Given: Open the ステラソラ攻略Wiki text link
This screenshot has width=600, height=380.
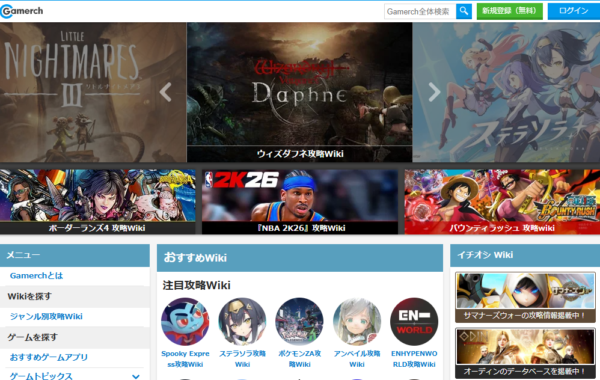Looking at the screenshot, I should click(x=242, y=359).
